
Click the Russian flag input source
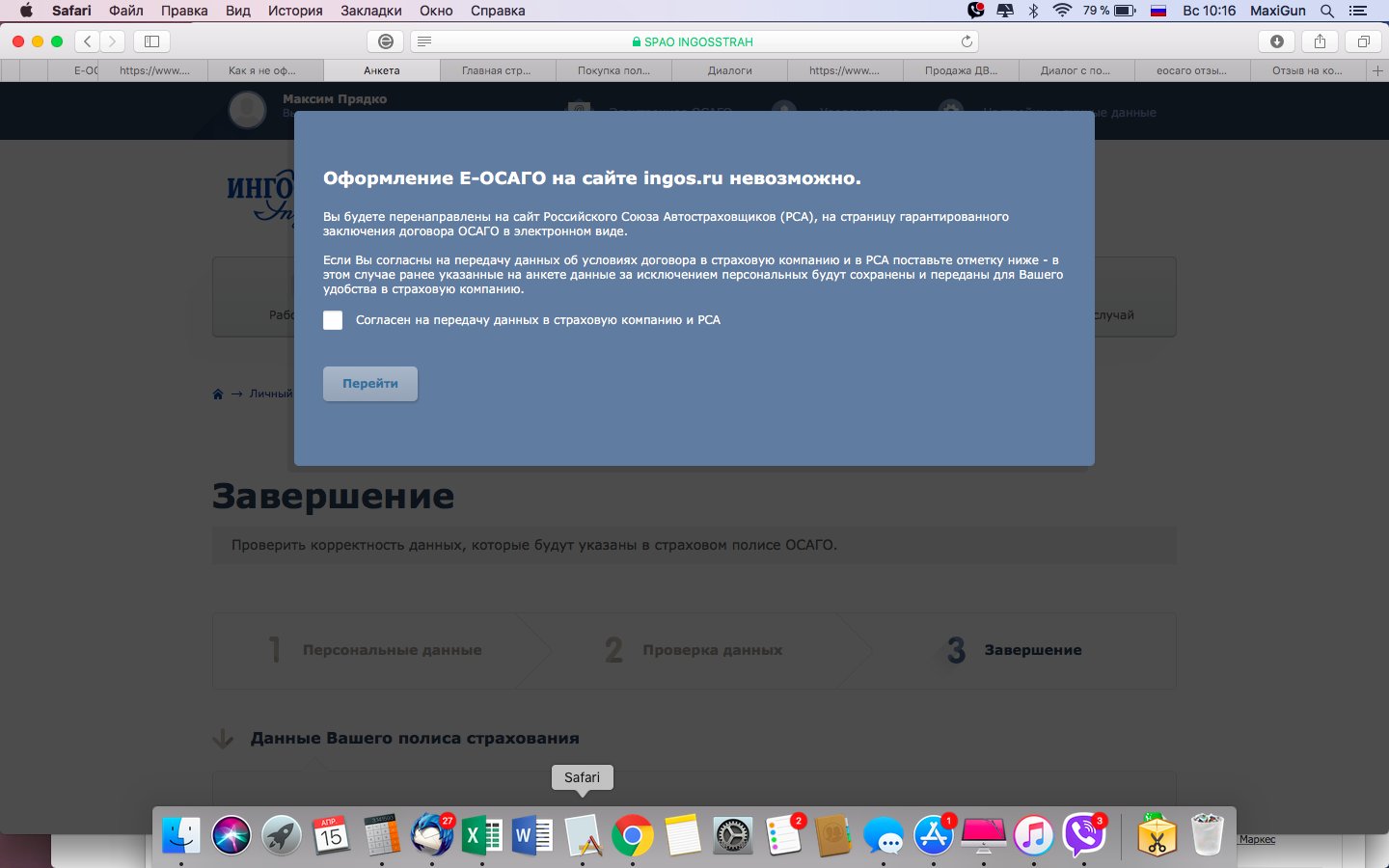click(1158, 11)
